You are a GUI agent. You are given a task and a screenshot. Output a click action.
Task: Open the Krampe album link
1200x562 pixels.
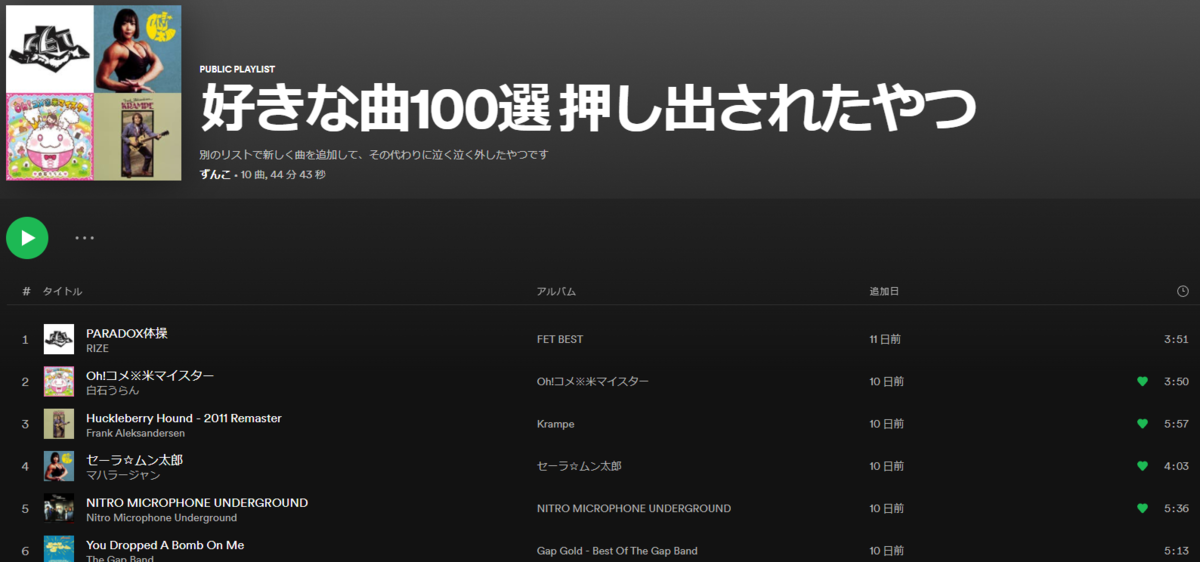tap(556, 424)
